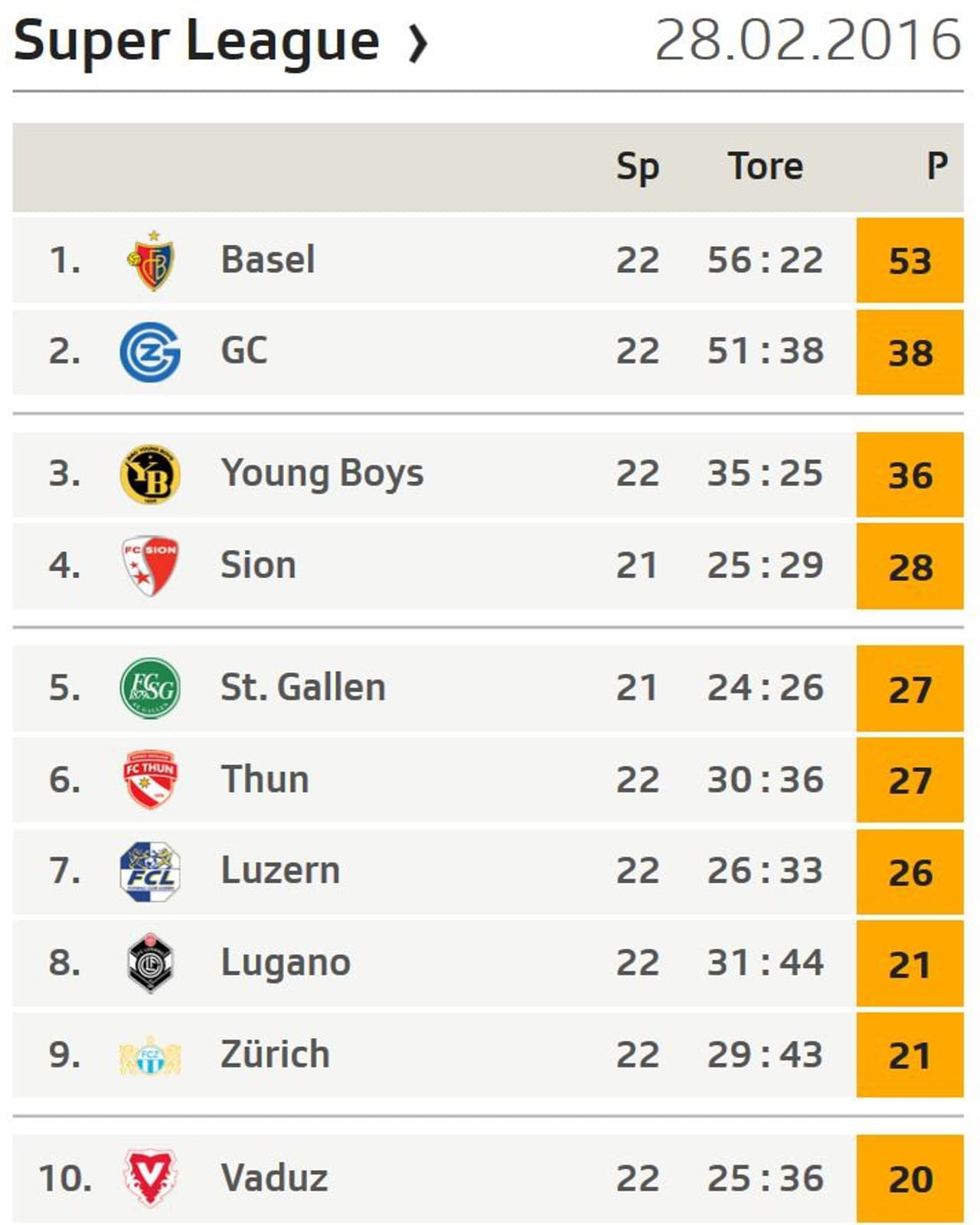Open the FC Zürich crest
This screenshot has height=1225, width=980.
150,1054
